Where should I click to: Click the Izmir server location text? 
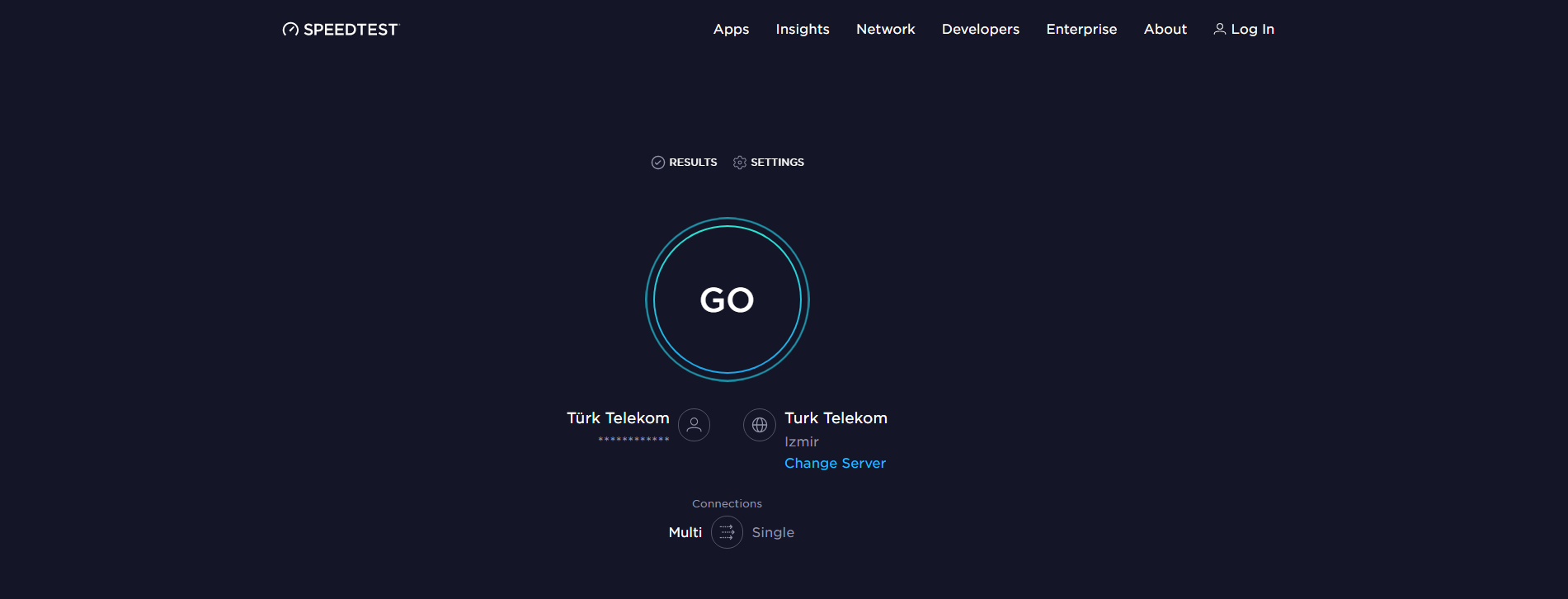tap(802, 442)
